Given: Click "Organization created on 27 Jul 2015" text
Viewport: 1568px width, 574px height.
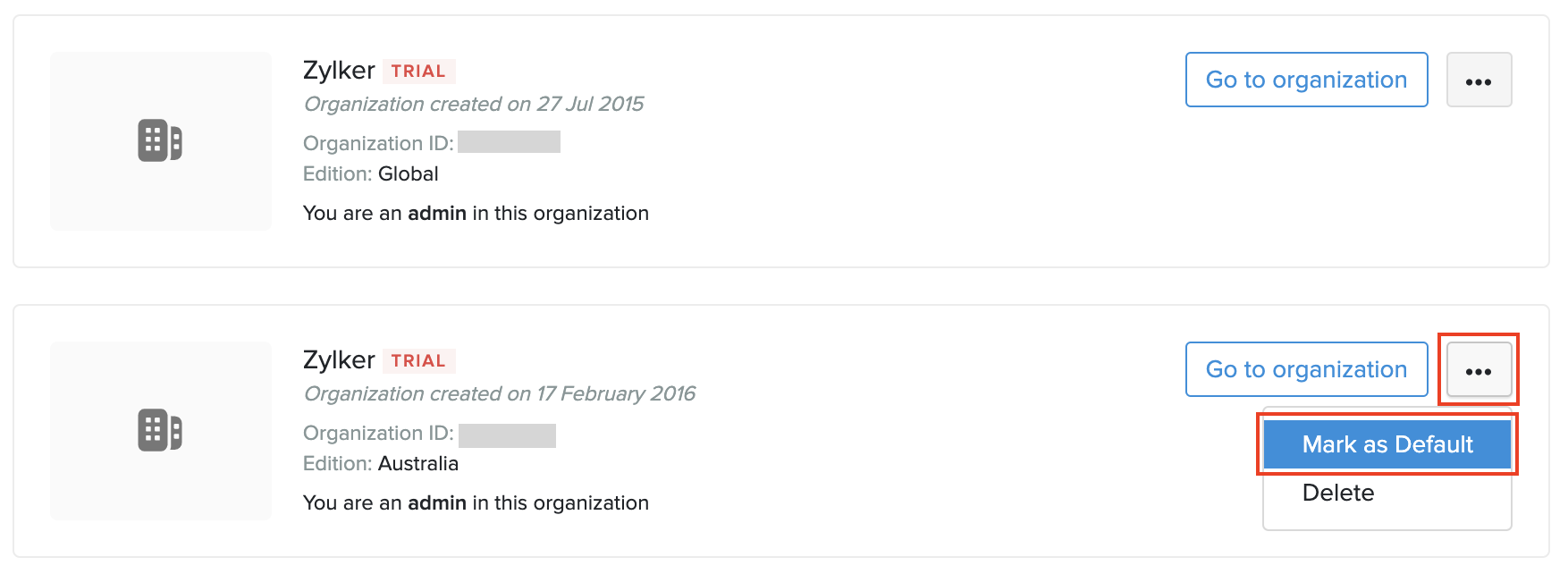Looking at the screenshot, I should [x=474, y=105].
